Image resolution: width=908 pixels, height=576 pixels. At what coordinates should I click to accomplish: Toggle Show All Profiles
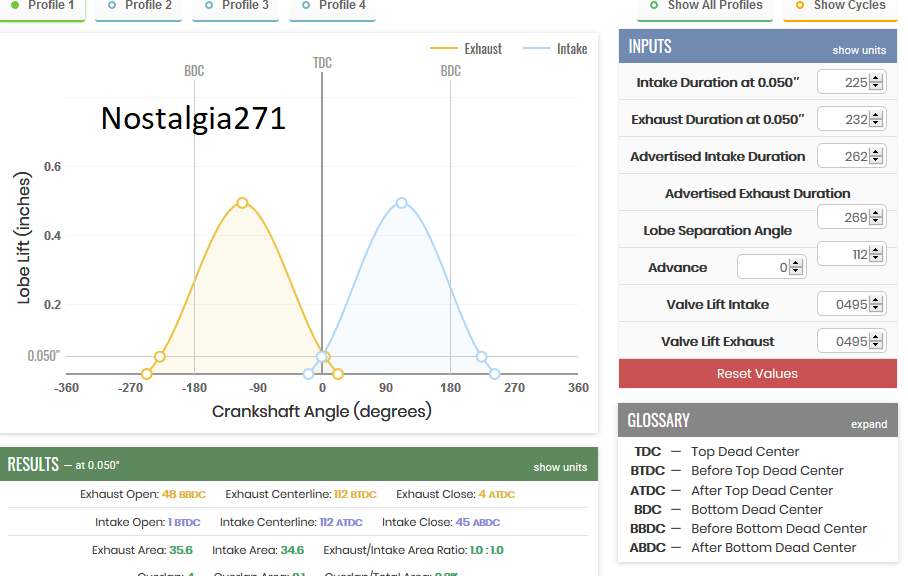(705, 7)
